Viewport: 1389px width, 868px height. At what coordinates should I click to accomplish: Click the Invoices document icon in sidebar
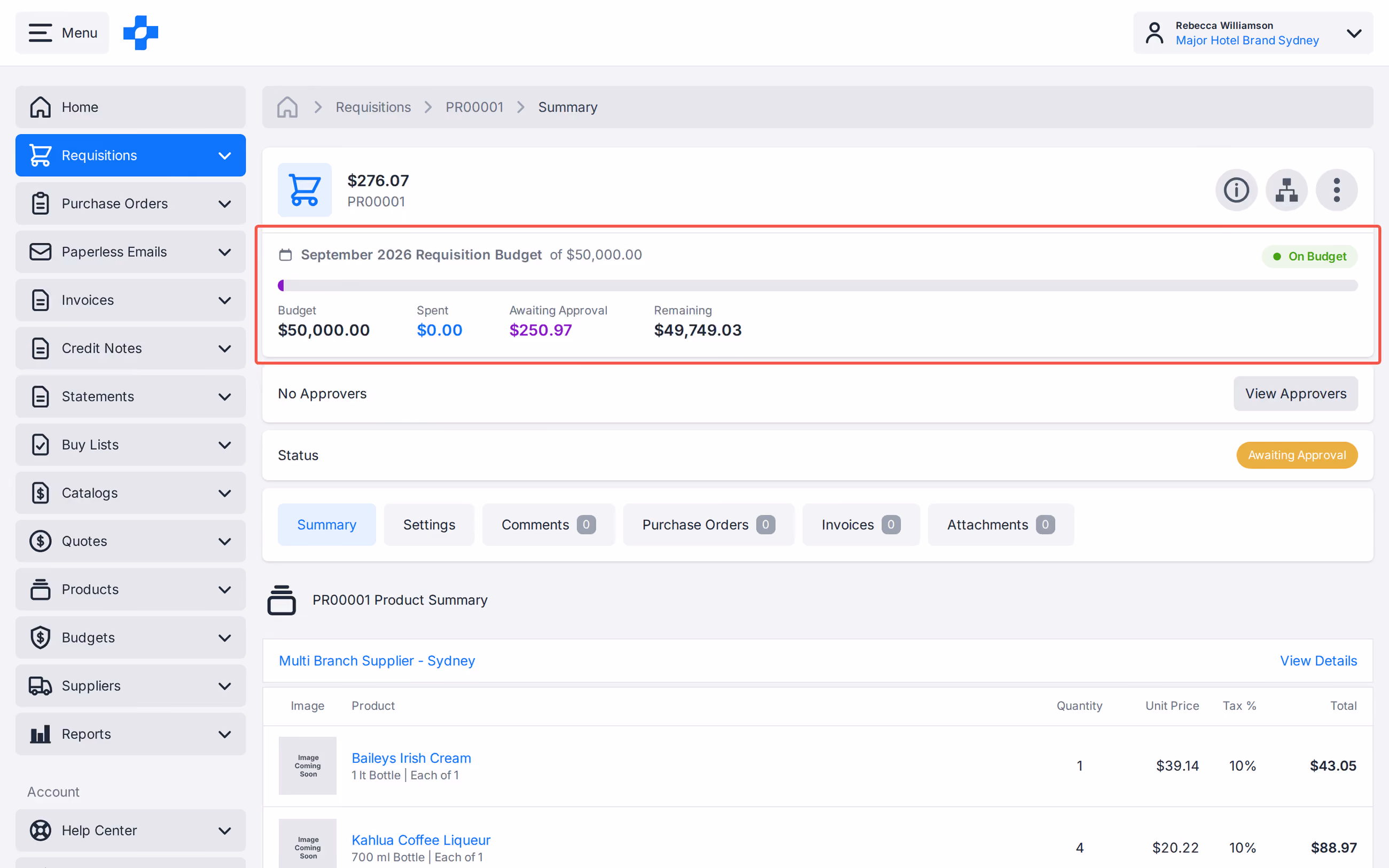[40, 300]
